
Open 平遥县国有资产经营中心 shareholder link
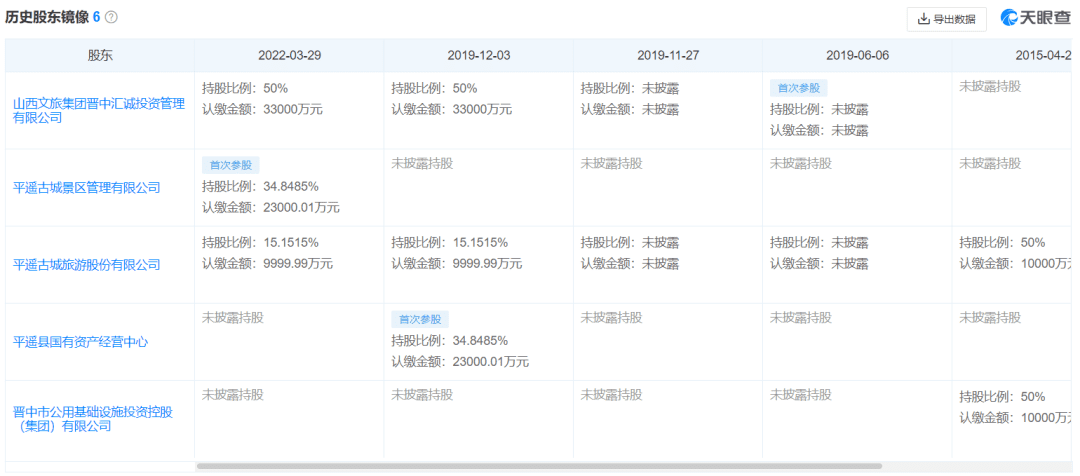point(81,342)
